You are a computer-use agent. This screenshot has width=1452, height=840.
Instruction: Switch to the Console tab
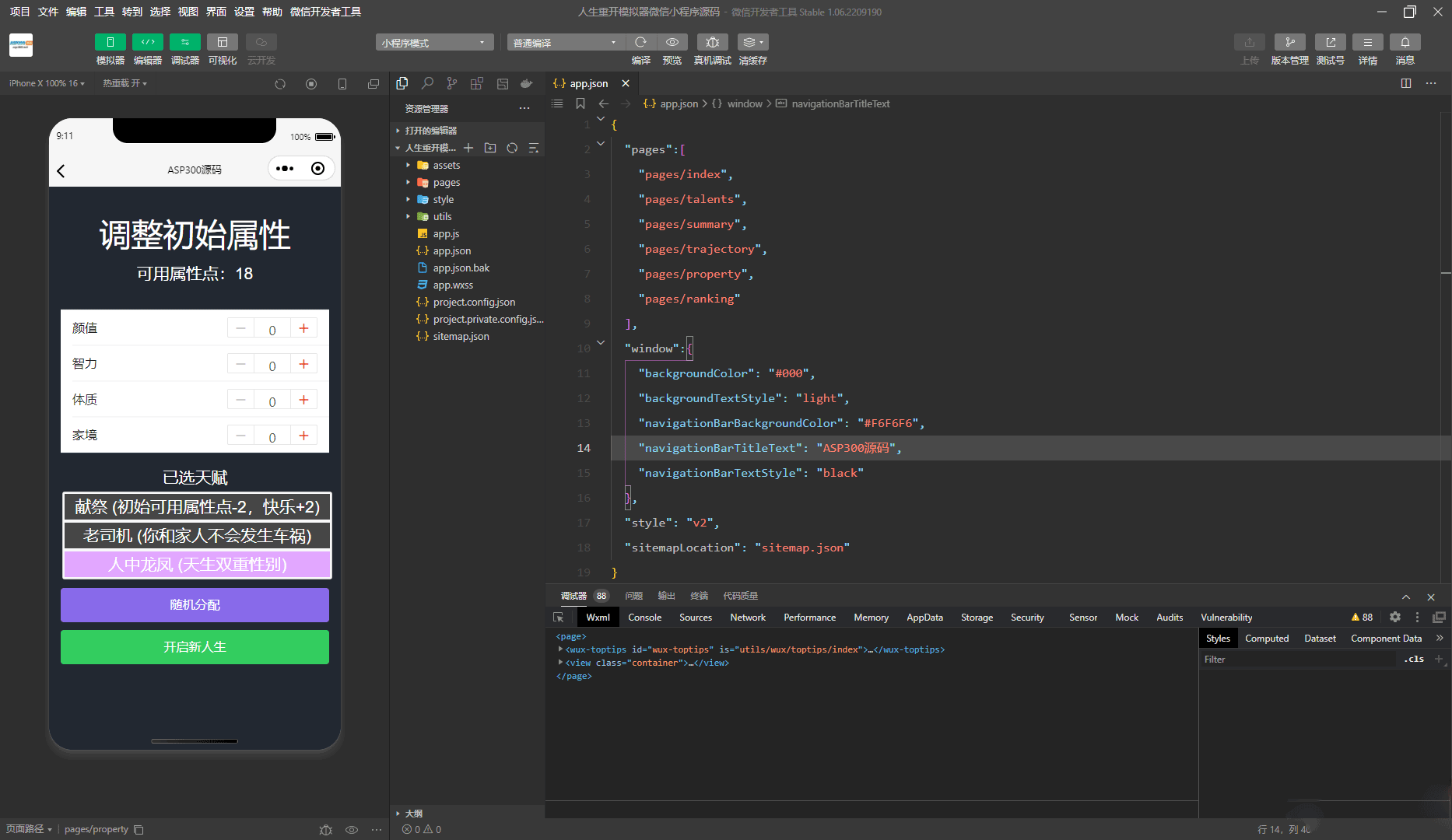[x=644, y=618]
